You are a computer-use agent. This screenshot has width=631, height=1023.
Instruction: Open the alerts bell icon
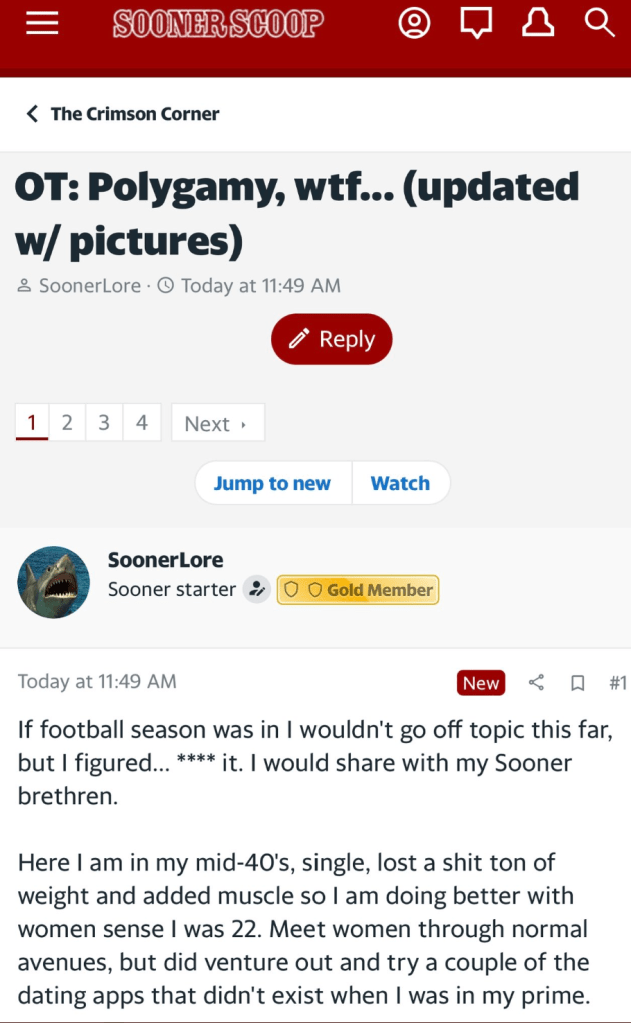[538, 23]
